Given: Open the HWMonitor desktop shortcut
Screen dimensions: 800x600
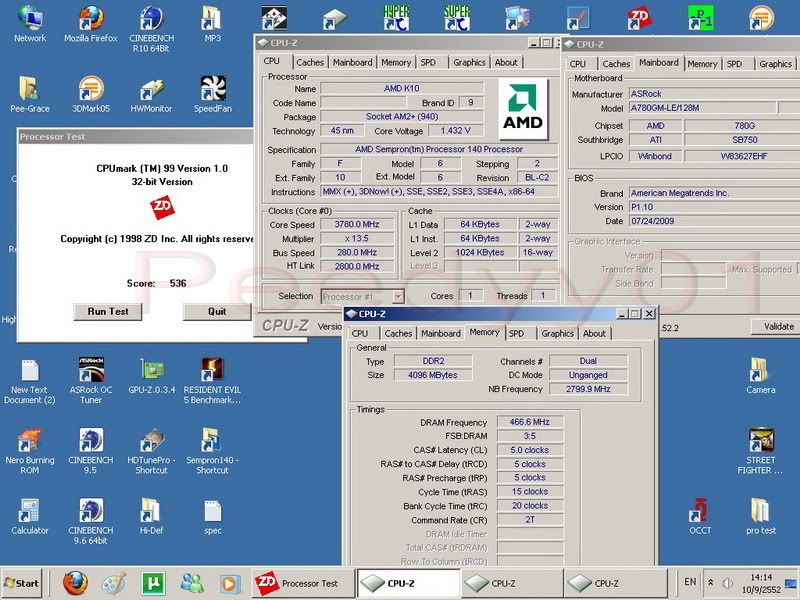Looking at the screenshot, I should tap(152, 94).
